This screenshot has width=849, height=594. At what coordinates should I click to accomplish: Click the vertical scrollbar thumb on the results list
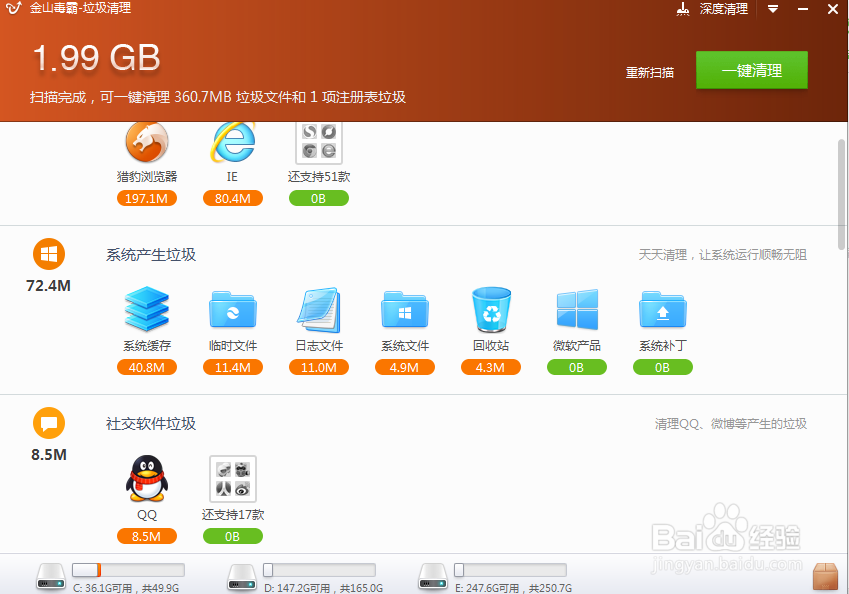tap(842, 193)
